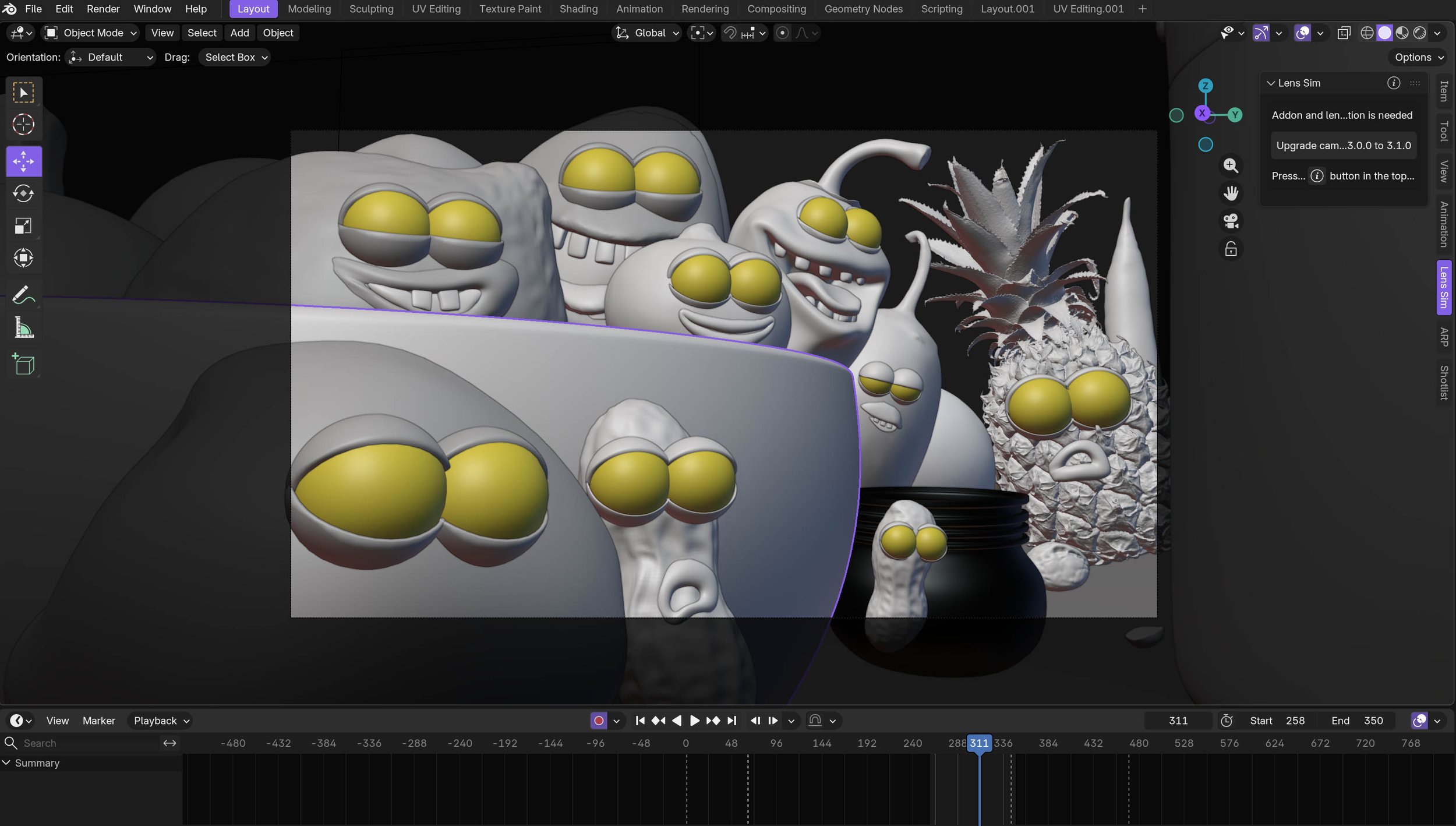Toggle auto keying record button
The image size is (1456, 826).
(598, 721)
